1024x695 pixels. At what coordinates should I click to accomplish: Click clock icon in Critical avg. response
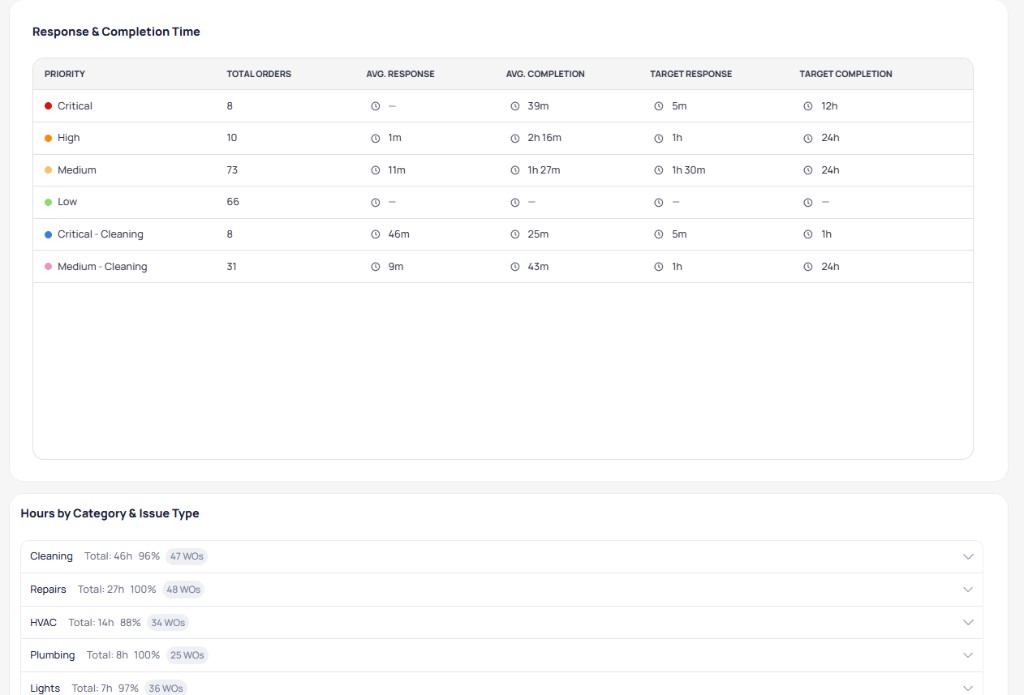(376, 106)
